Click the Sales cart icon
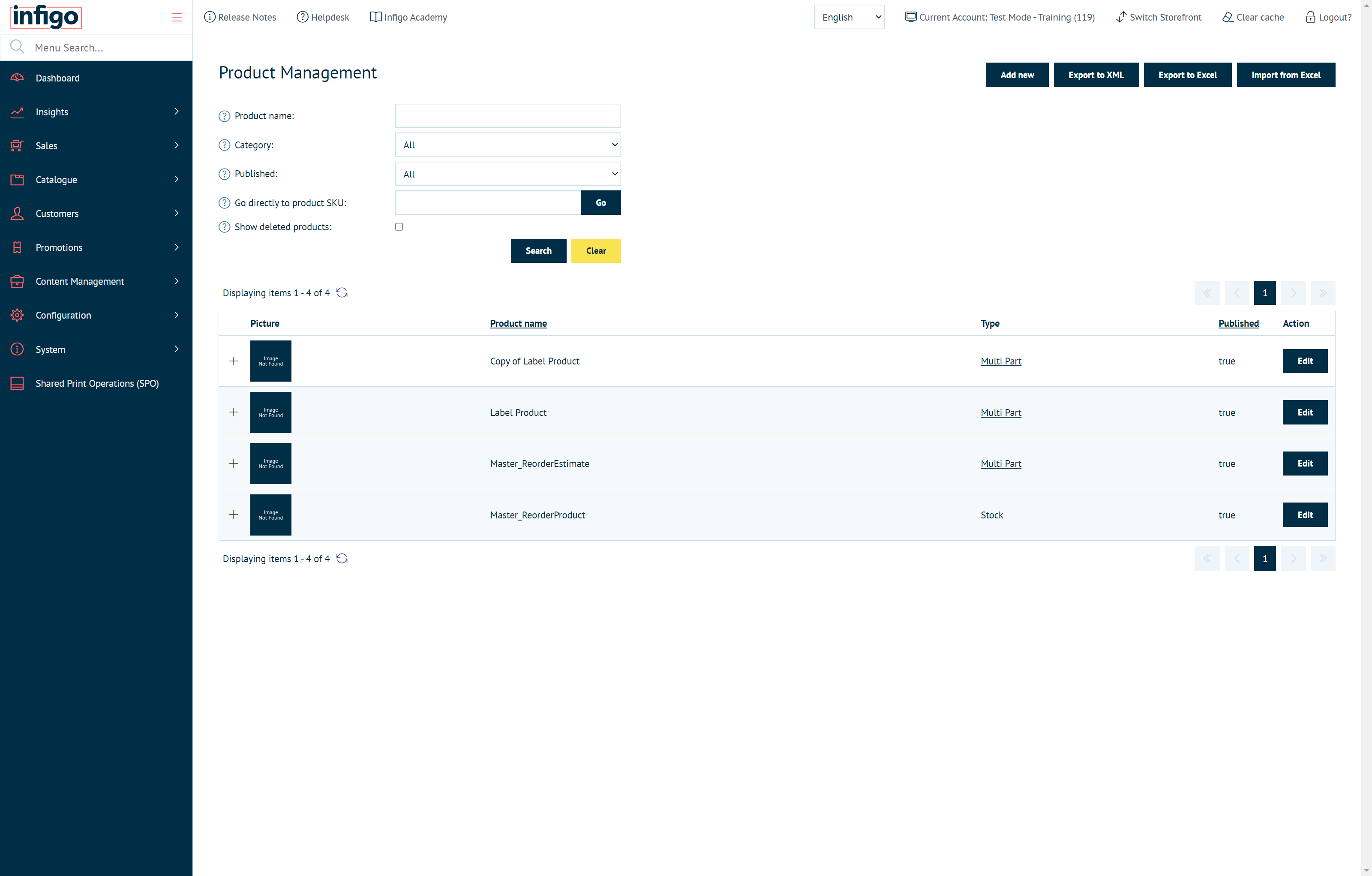The image size is (1372, 876). (x=17, y=145)
